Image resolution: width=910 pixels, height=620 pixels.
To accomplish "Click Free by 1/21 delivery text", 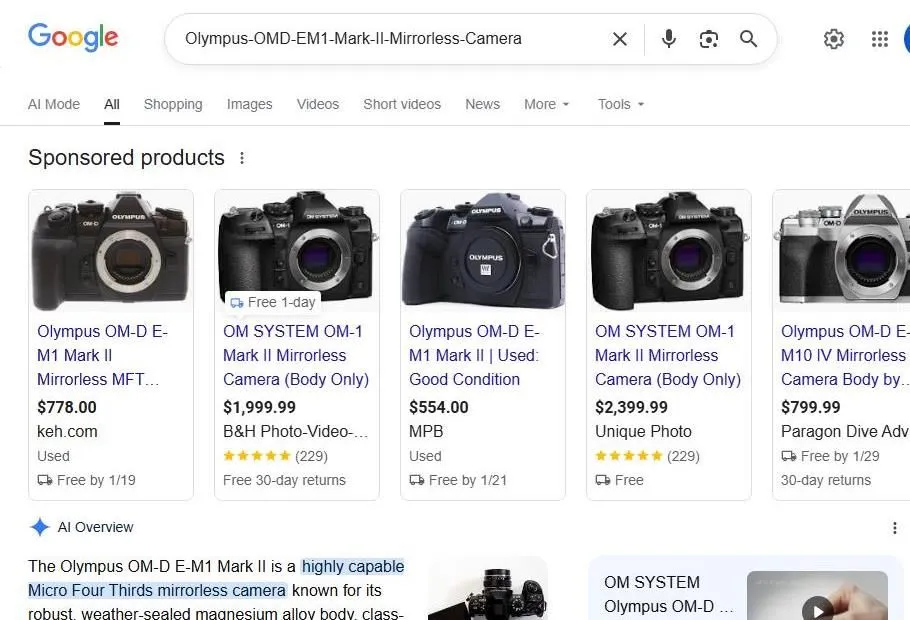I will coord(458,481).
